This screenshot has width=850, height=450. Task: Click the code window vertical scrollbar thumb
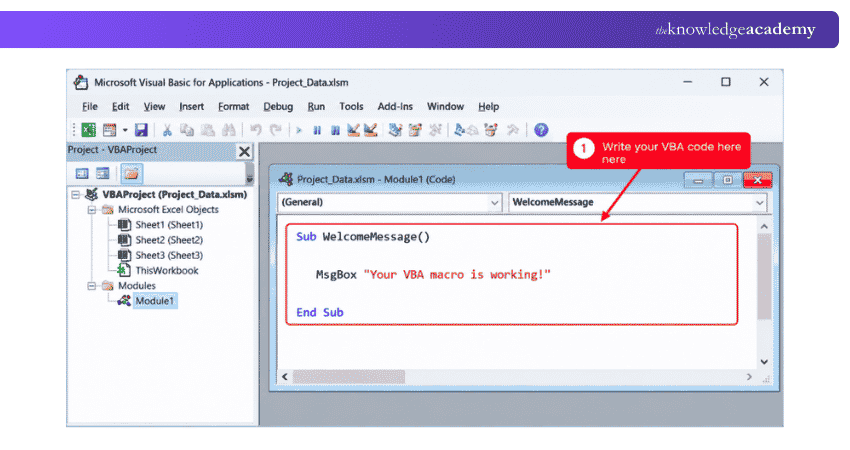click(764, 277)
